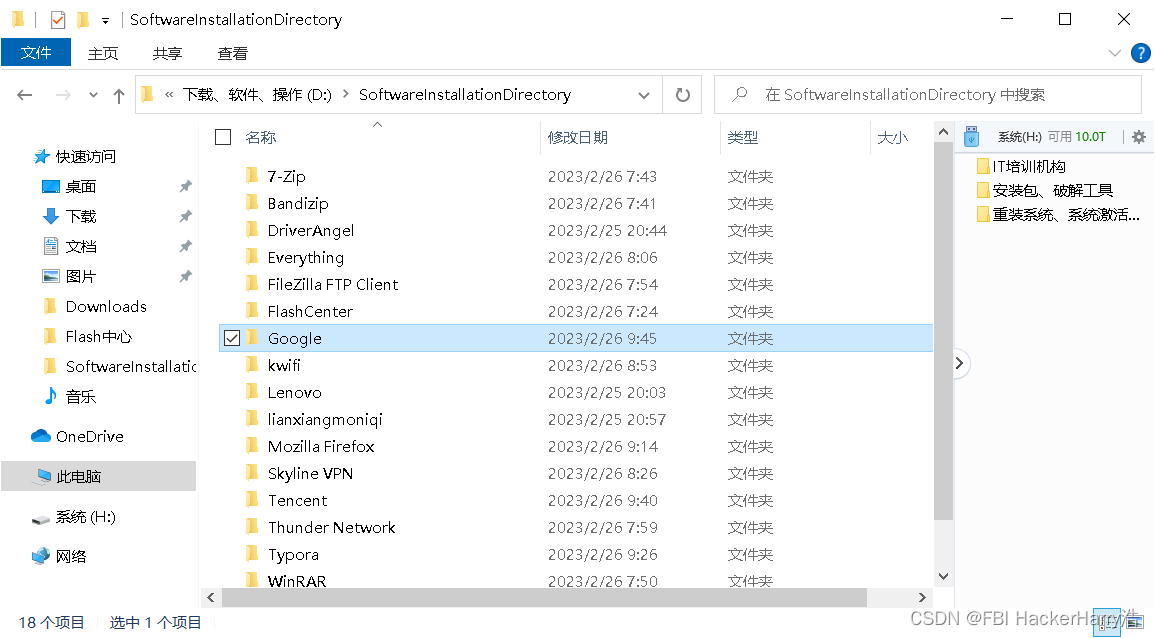Screen dimensions: 1155x638
Task: Expand the address bar history dropdown
Action: (644, 95)
